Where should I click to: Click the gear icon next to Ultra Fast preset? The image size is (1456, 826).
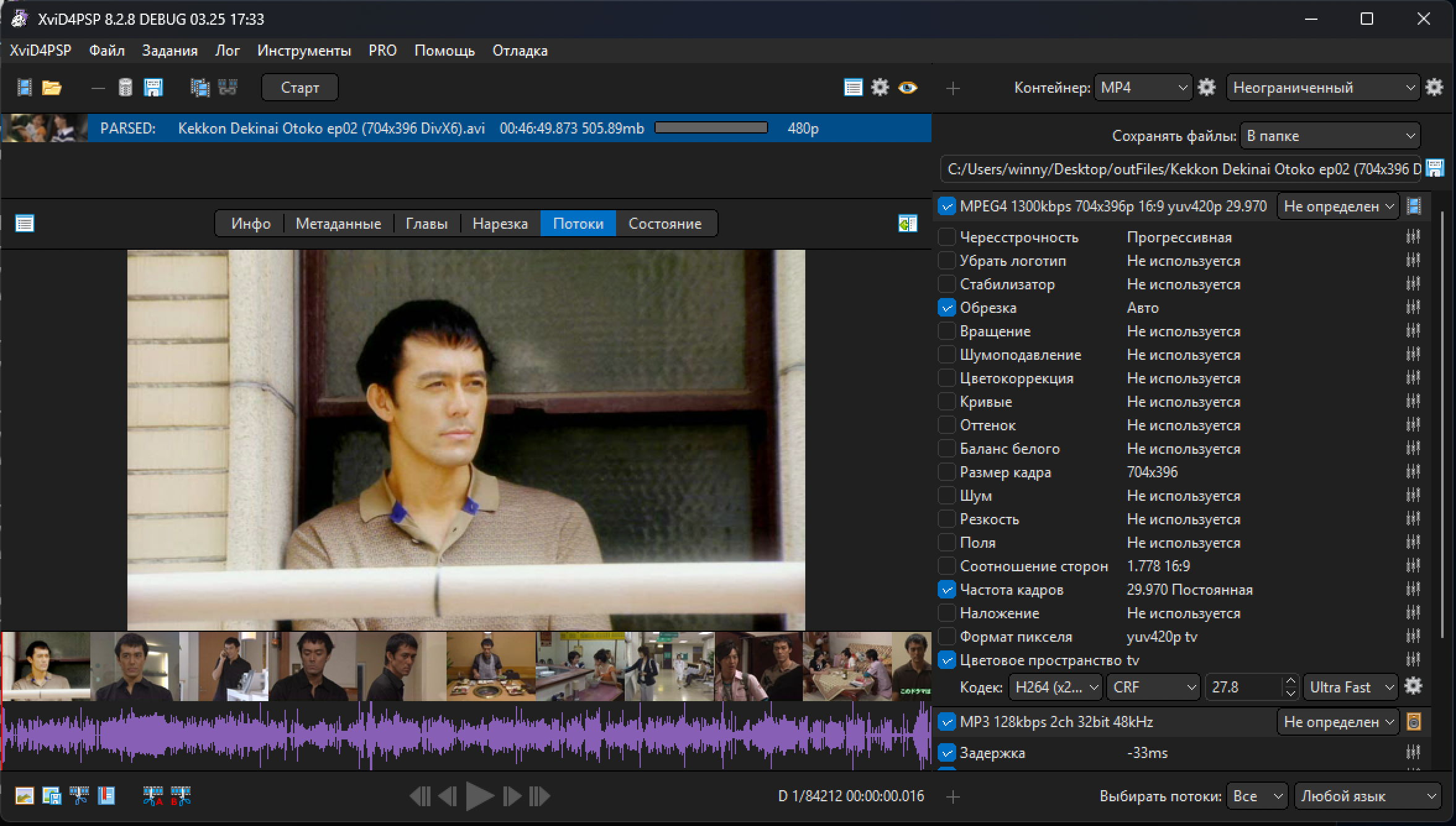coord(1413,686)
